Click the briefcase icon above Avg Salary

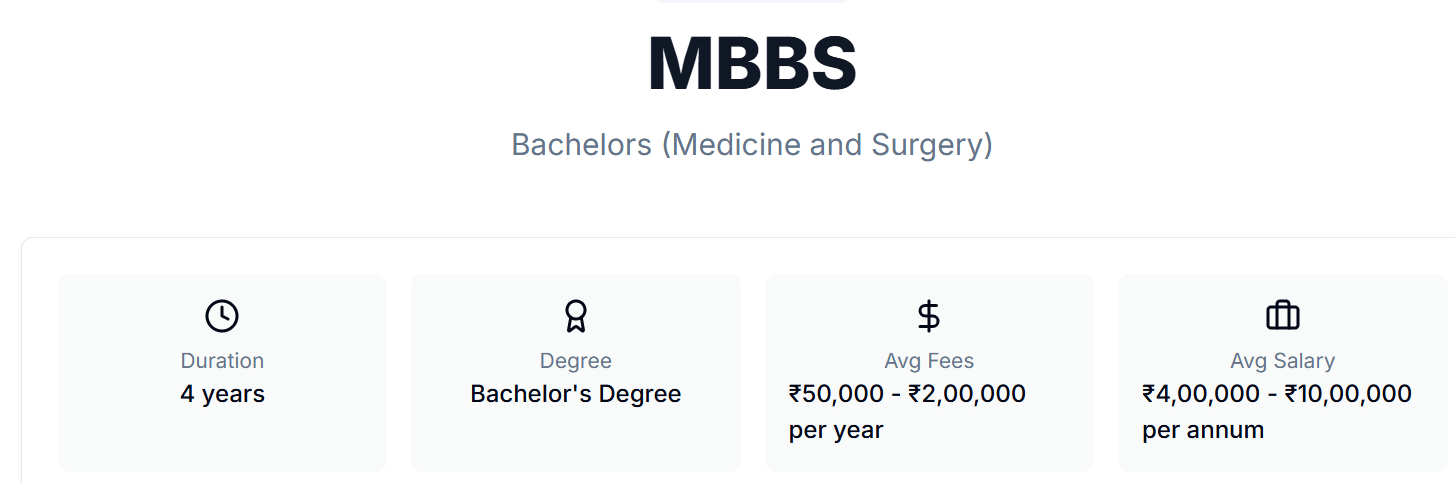click(1282, 316)
